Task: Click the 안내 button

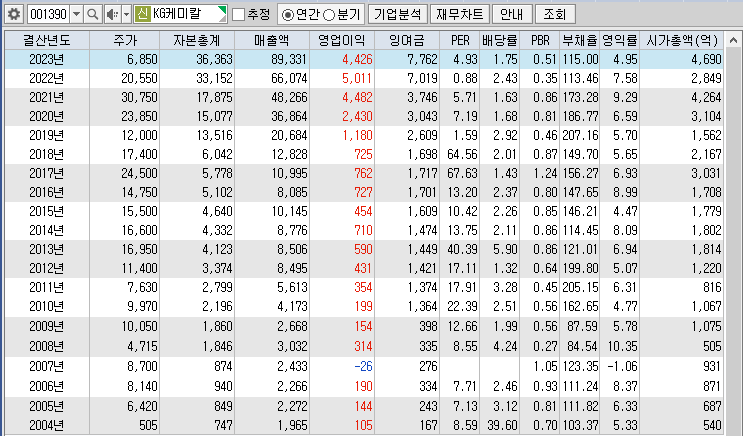Action: click(512, 14)
